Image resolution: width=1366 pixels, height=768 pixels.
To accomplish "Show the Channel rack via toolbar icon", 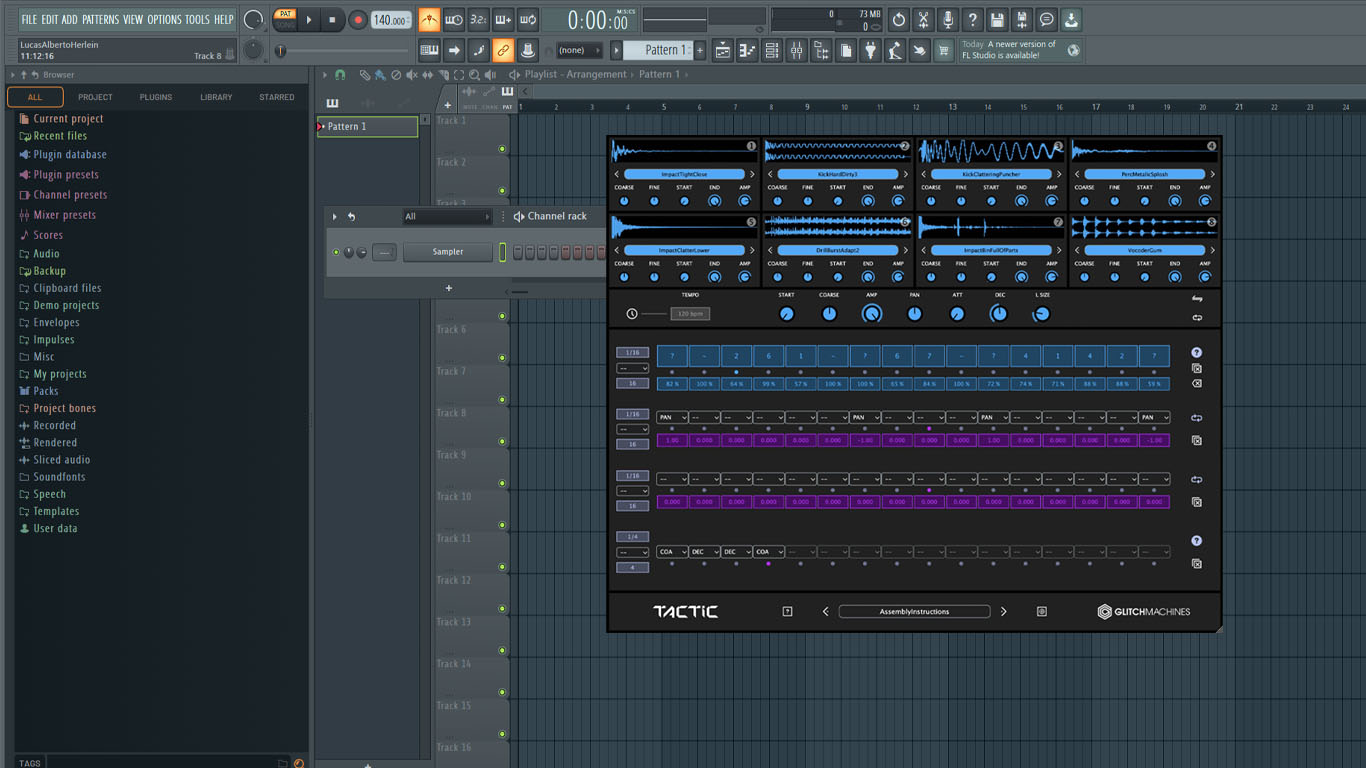I will 771,50.
